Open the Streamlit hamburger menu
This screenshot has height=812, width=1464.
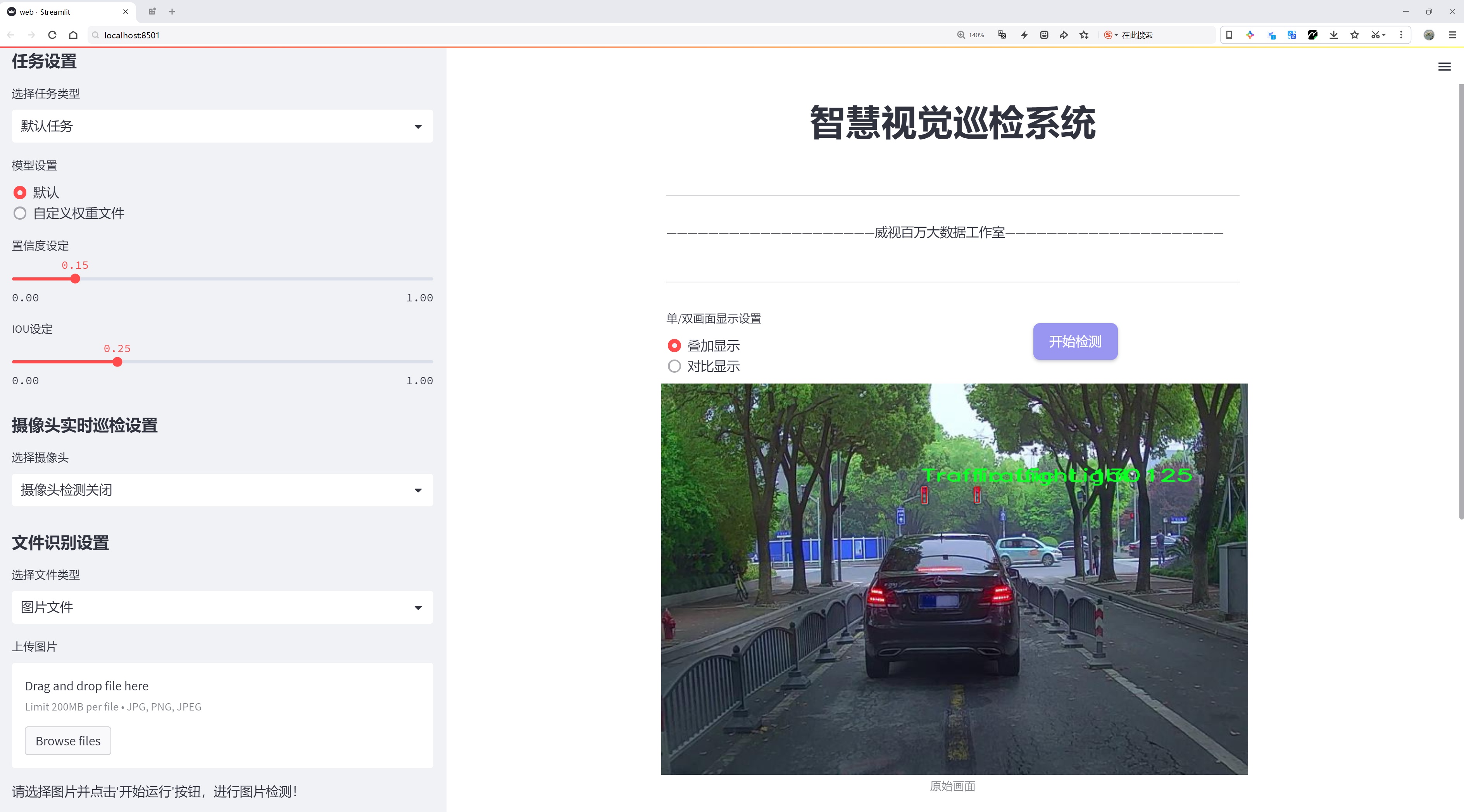click(1444, 67)
